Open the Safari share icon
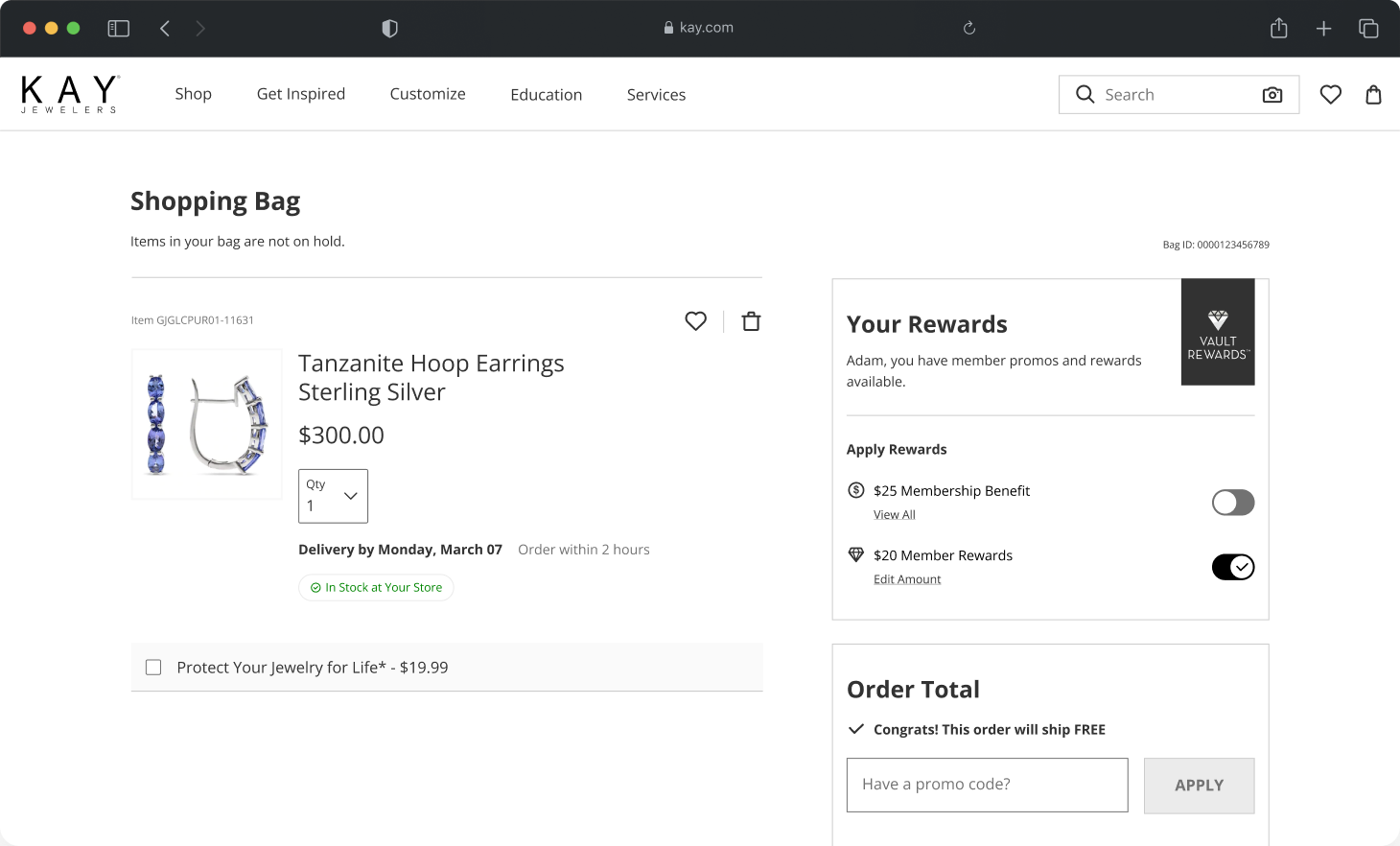Screen dimensions: 1400x846 coord(1278,28)
